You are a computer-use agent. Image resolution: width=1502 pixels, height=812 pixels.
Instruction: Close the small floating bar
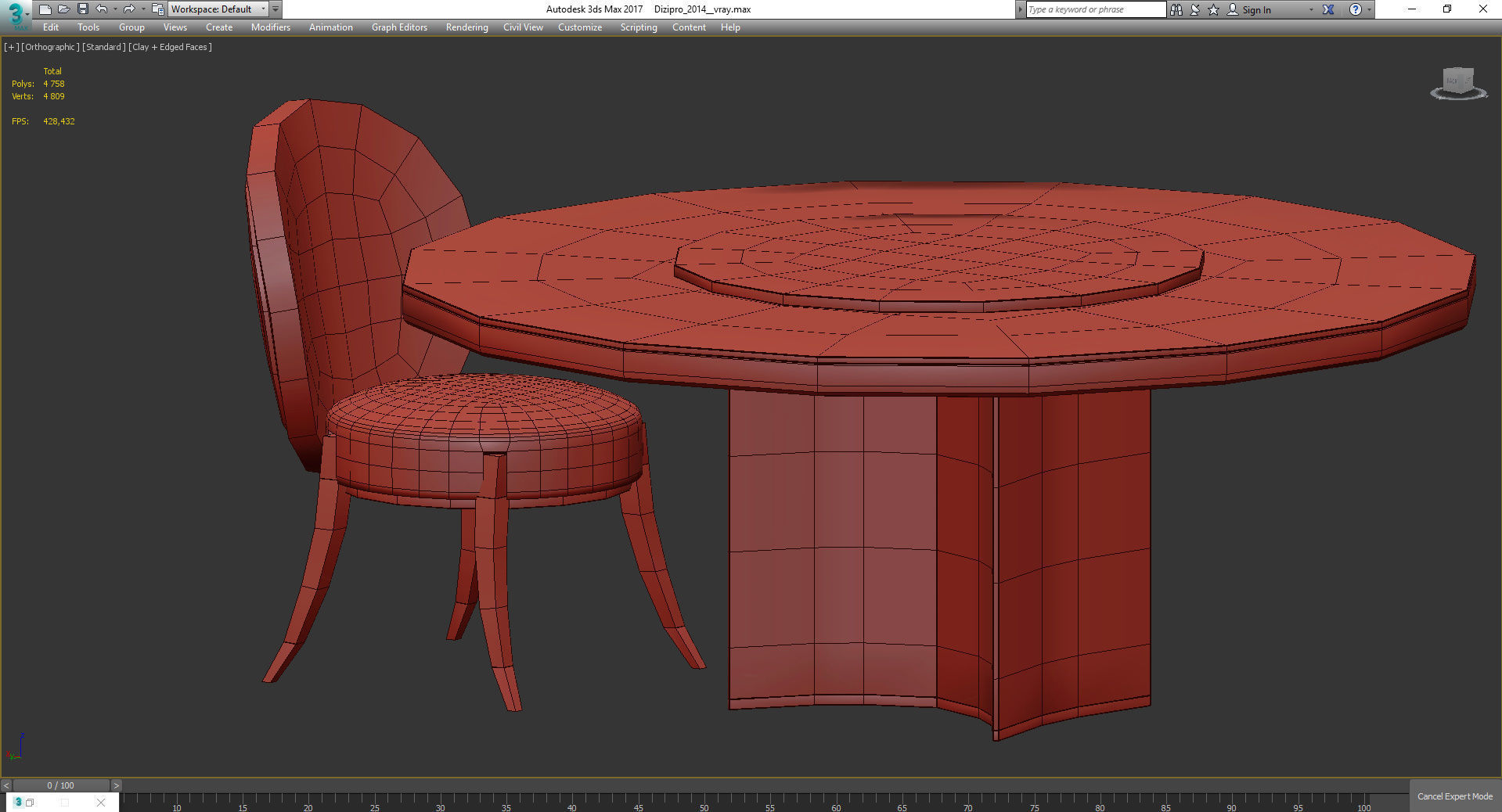[101, 802]
